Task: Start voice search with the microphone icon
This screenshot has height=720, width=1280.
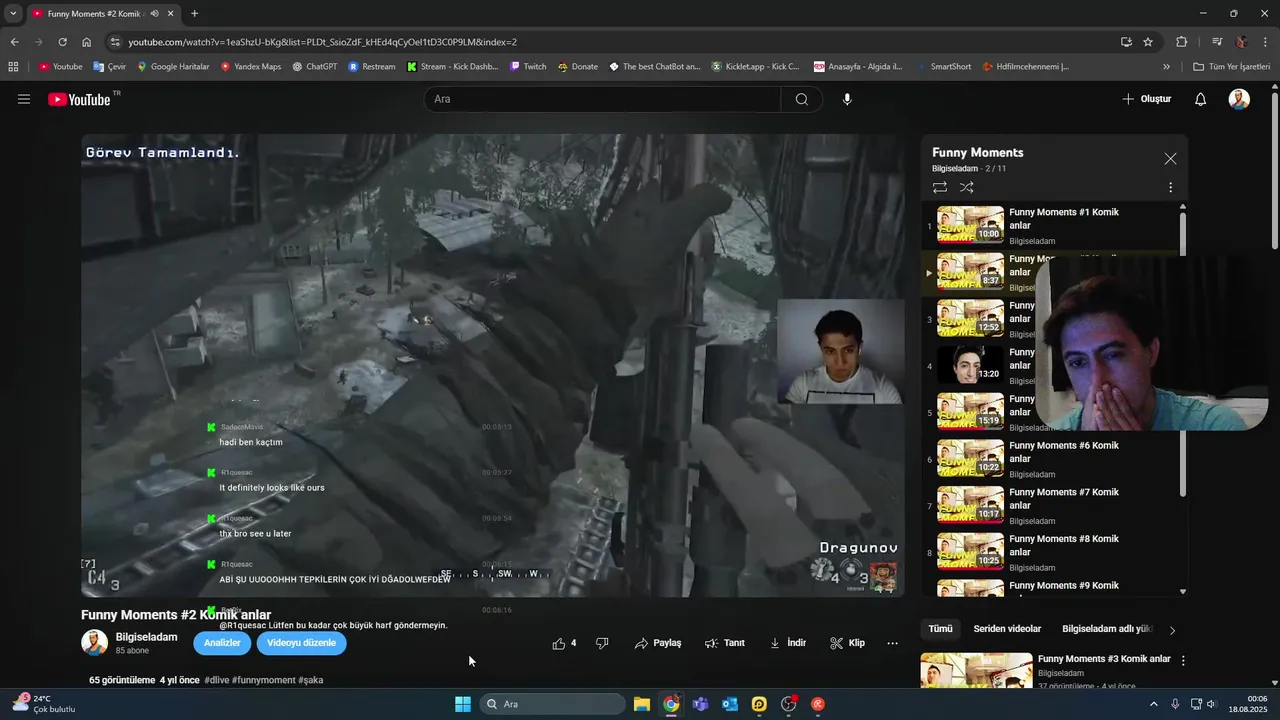Action: tap(847, 99)
